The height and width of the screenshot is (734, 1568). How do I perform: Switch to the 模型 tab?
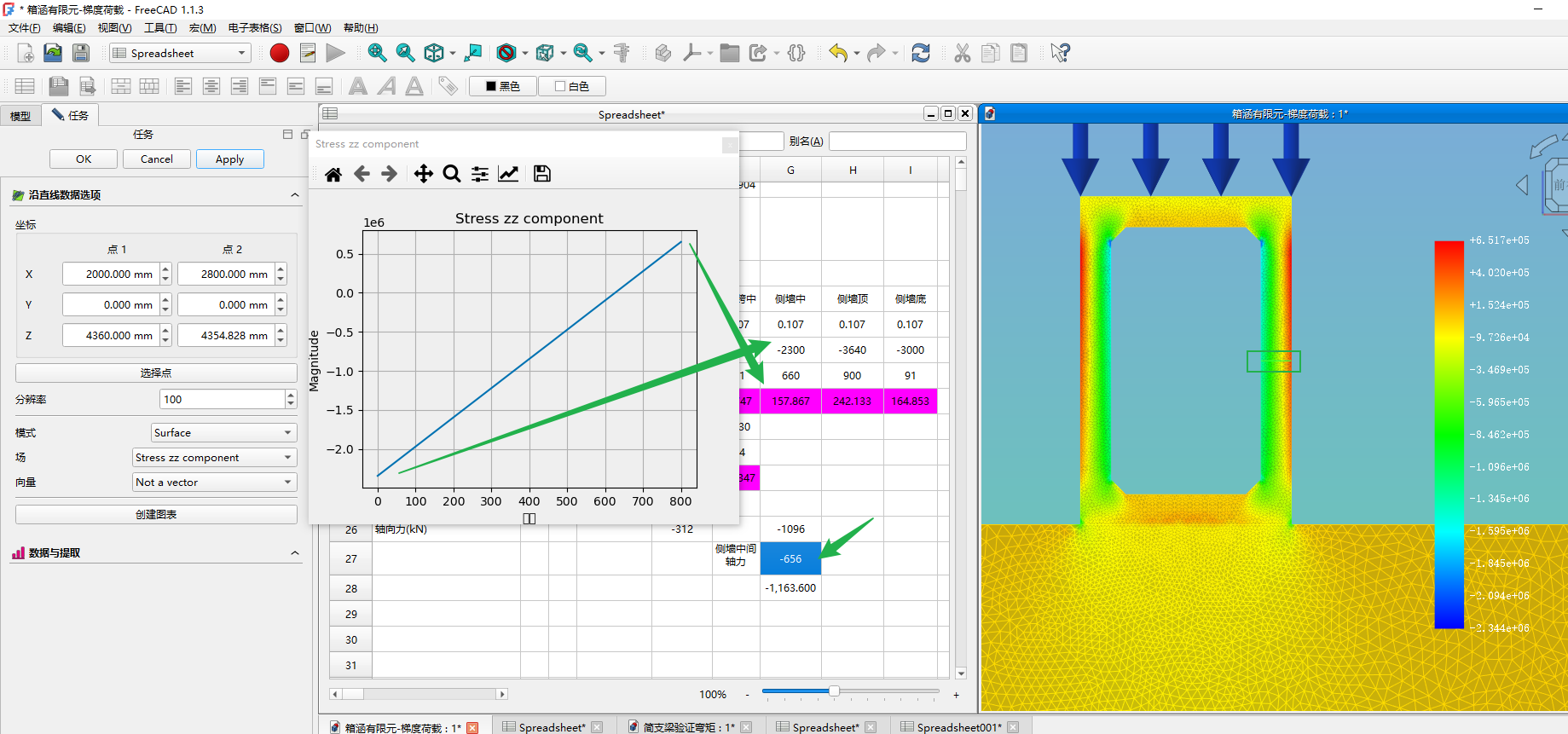coord(20,116)
